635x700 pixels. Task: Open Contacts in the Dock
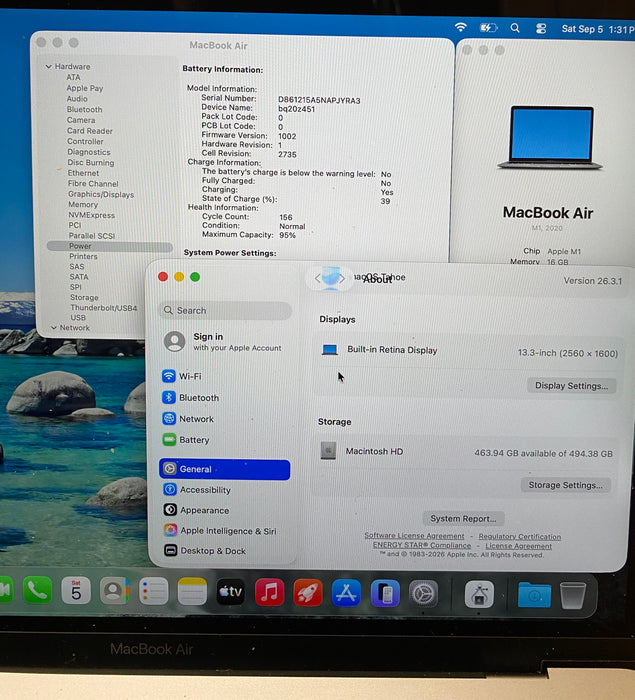[x=114, y=591]
